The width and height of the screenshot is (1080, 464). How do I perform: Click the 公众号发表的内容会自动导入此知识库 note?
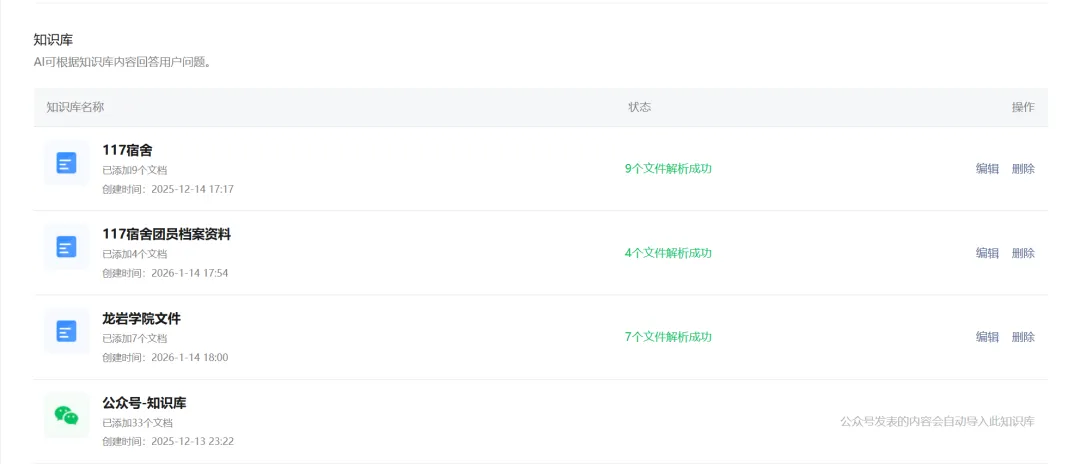tap(937, 422)
